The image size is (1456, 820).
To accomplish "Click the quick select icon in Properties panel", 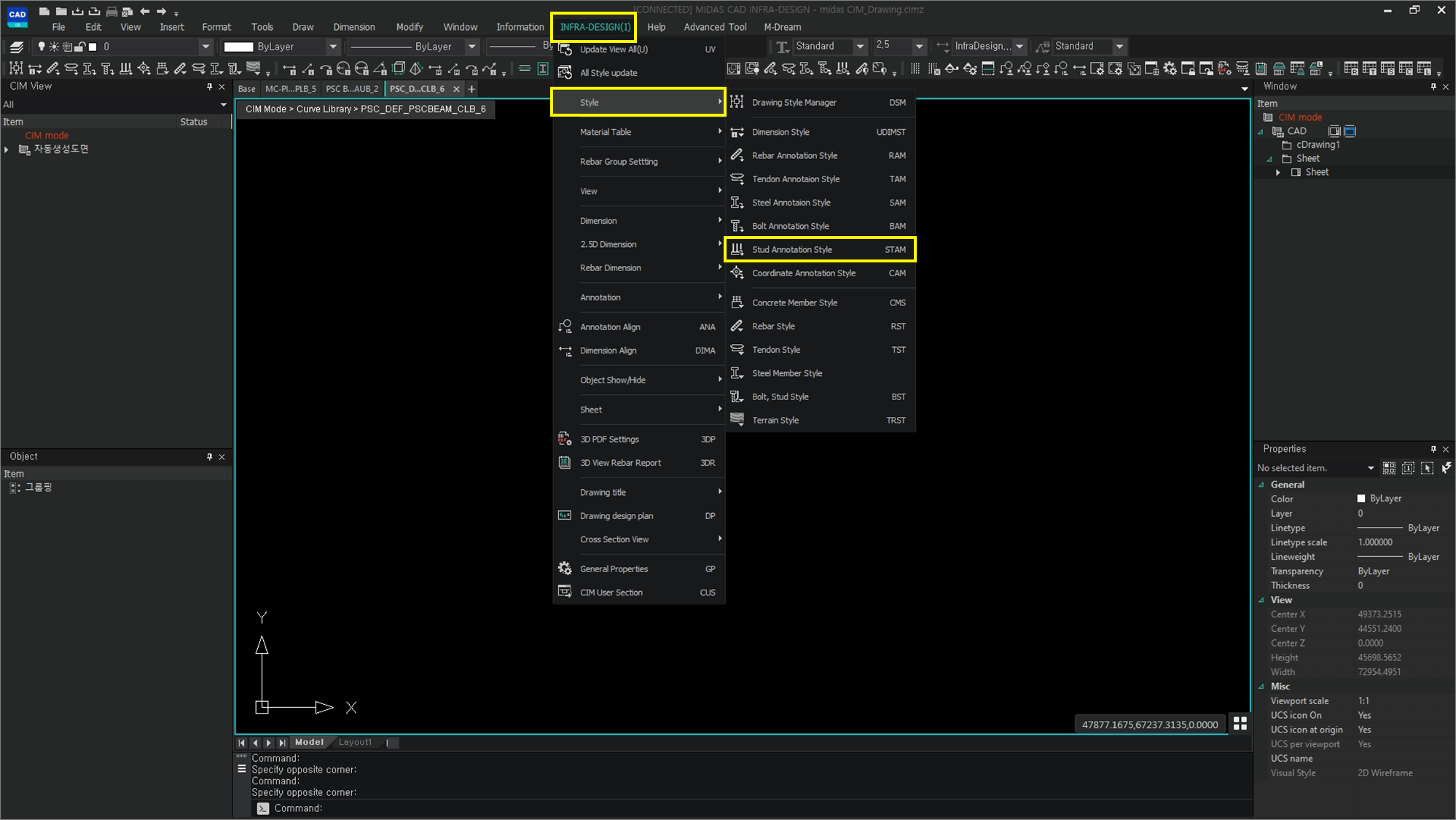I will pos(1447,468).
